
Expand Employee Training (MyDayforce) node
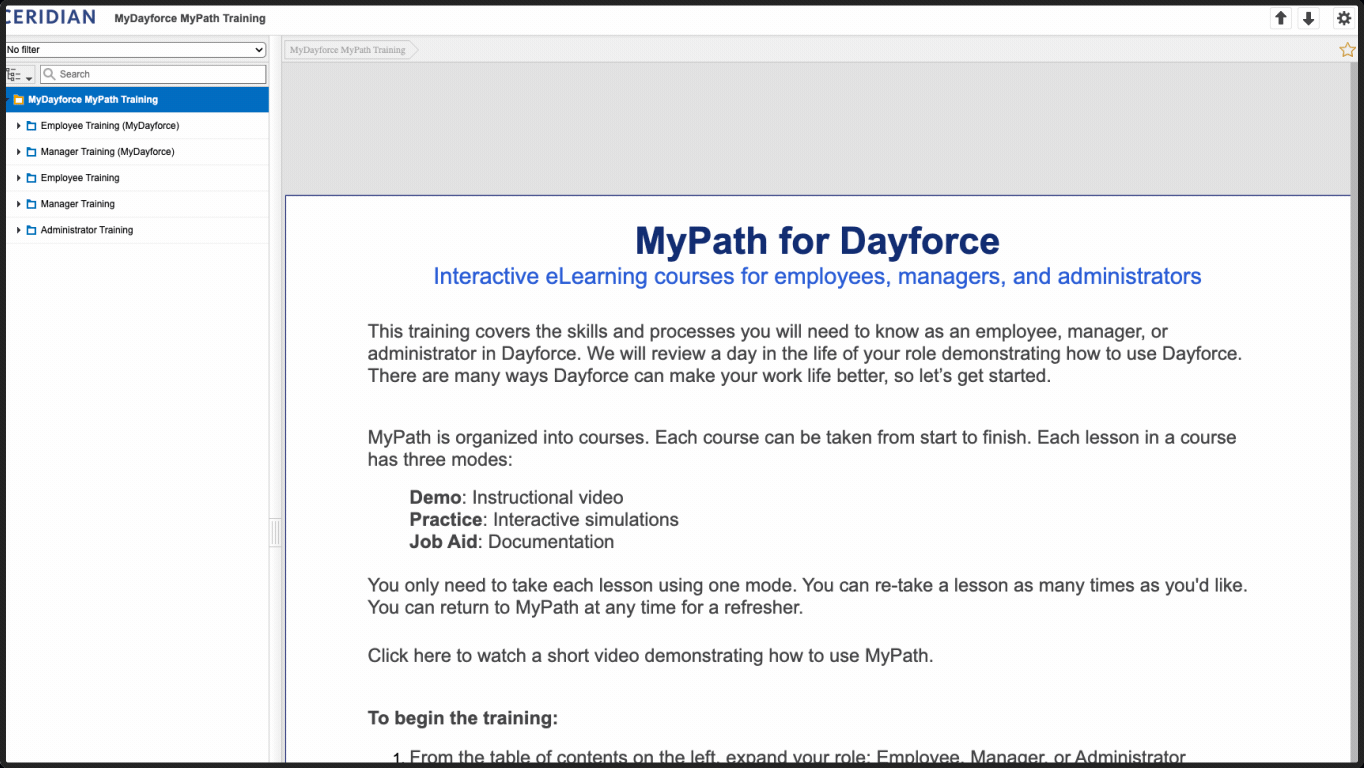[x=18, y=126]
